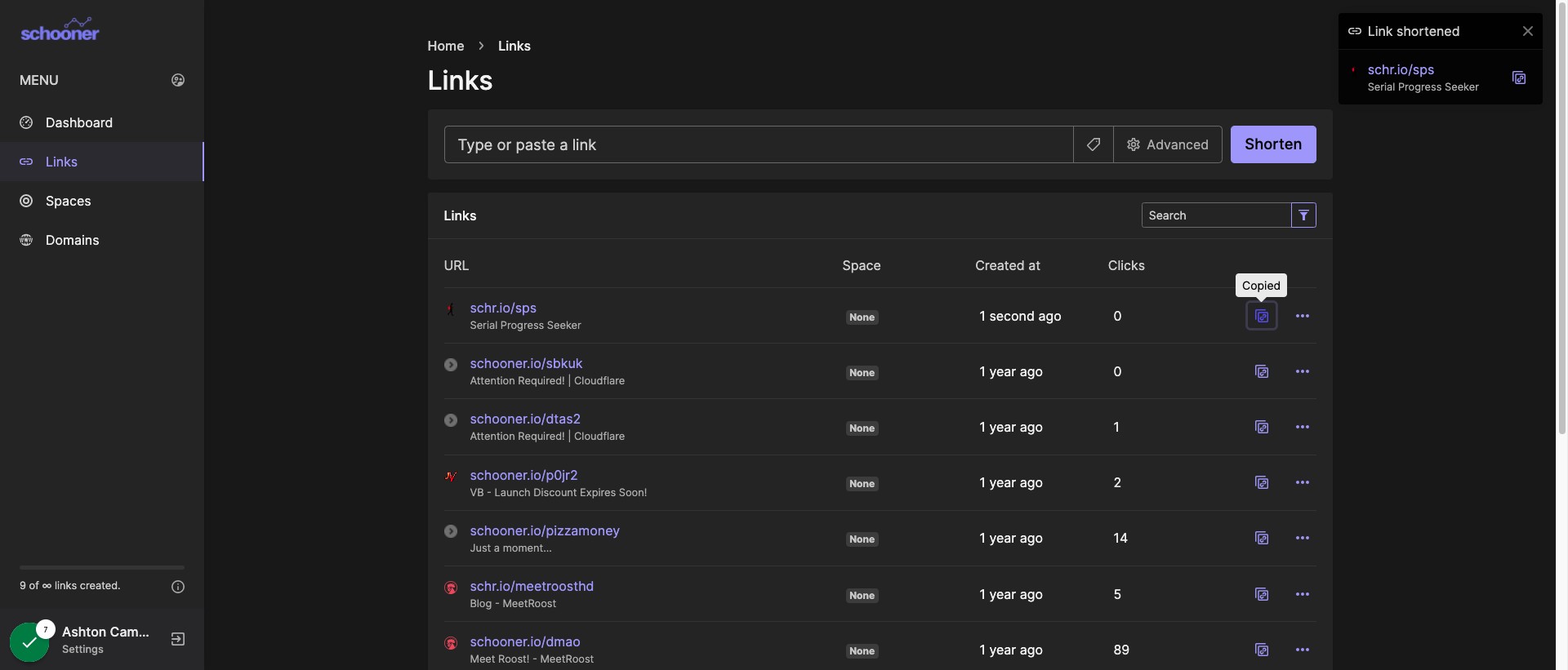Copy the schr.io/sps link in table
The width and height of the screenshot is (1568, 670).
[x=1262, y=316]
